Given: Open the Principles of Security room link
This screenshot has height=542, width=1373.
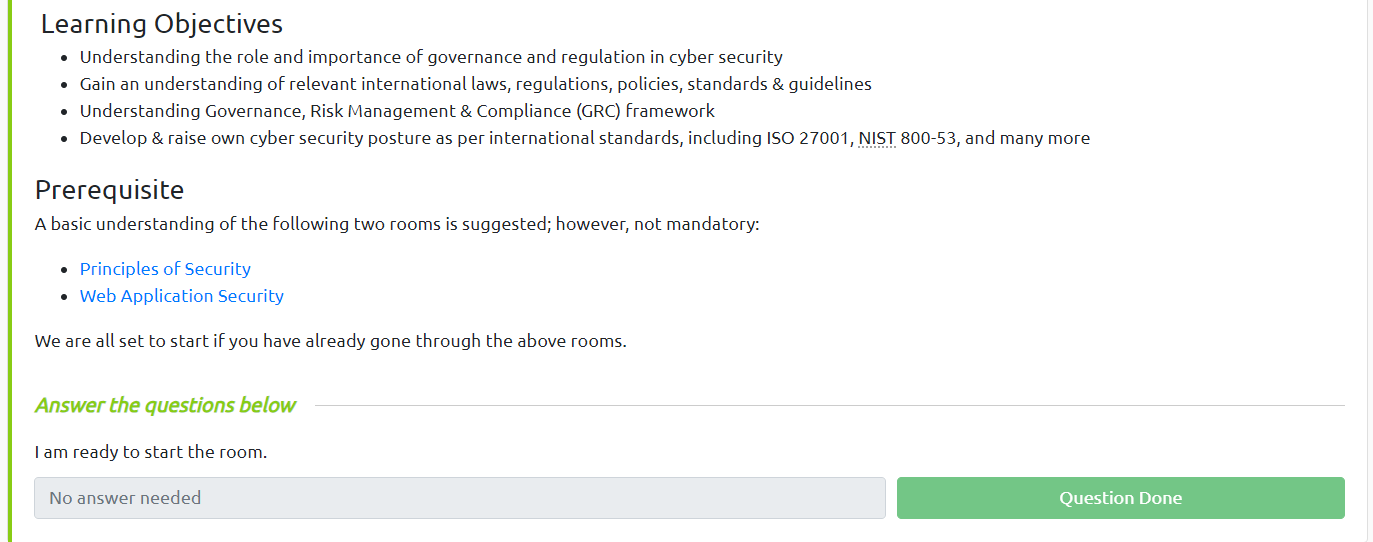Looking at the screenshot, I should tap(165, 269).
